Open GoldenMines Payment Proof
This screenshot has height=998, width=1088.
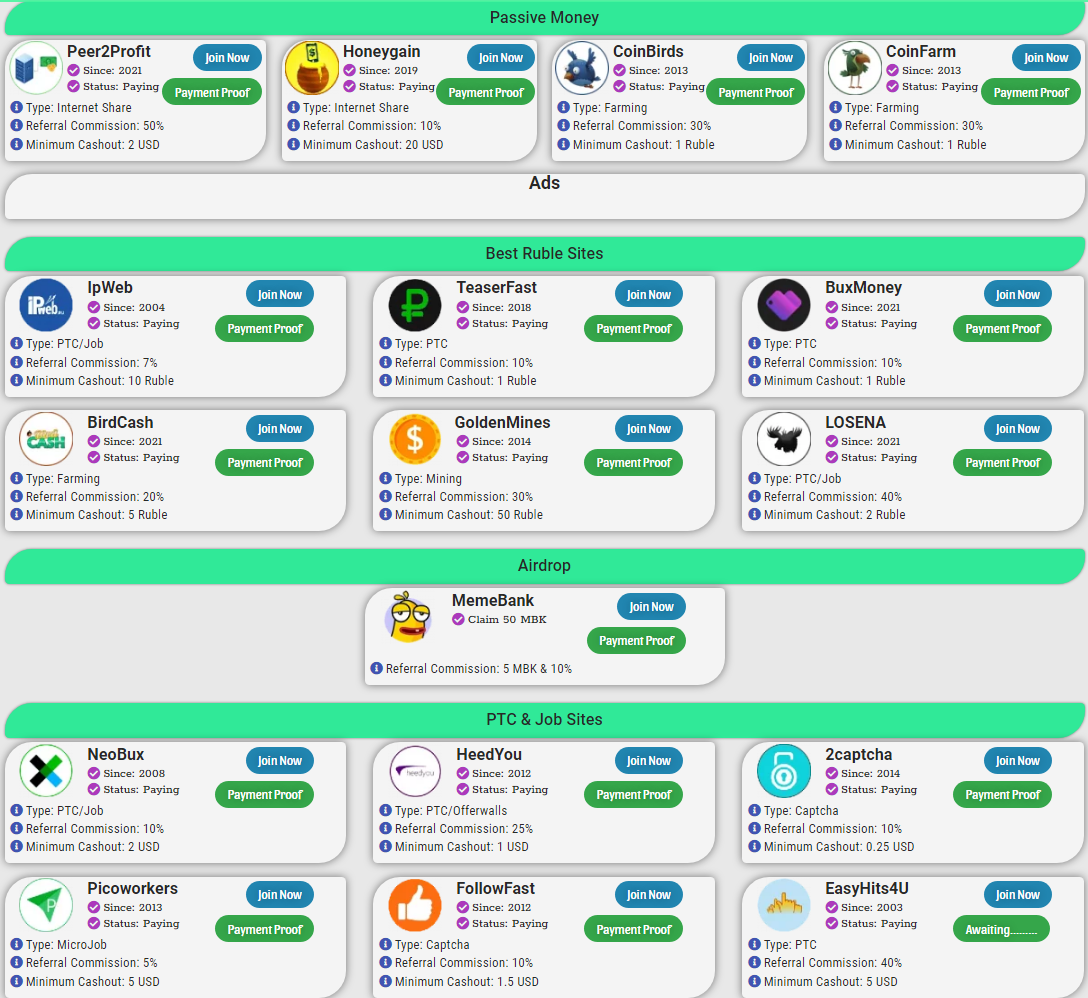pyautogui.click(x=634, y=463)
